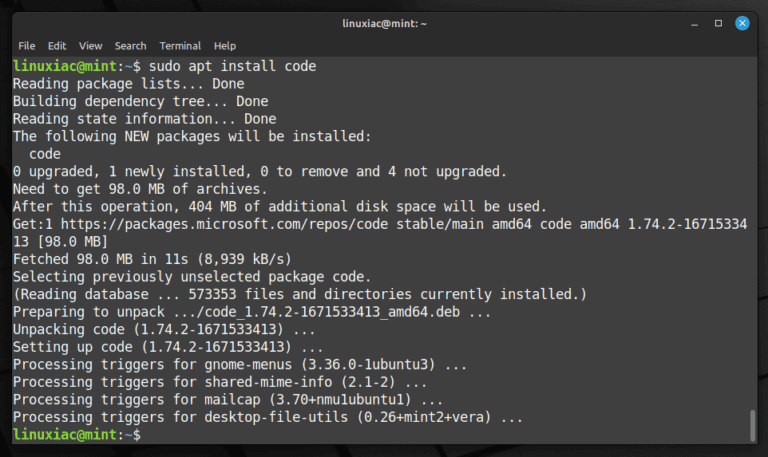Screen dimensions: 768x457
Task: Click the bottom 'linuxiac@mint:~$' prompt
Action: coord(77,435)
